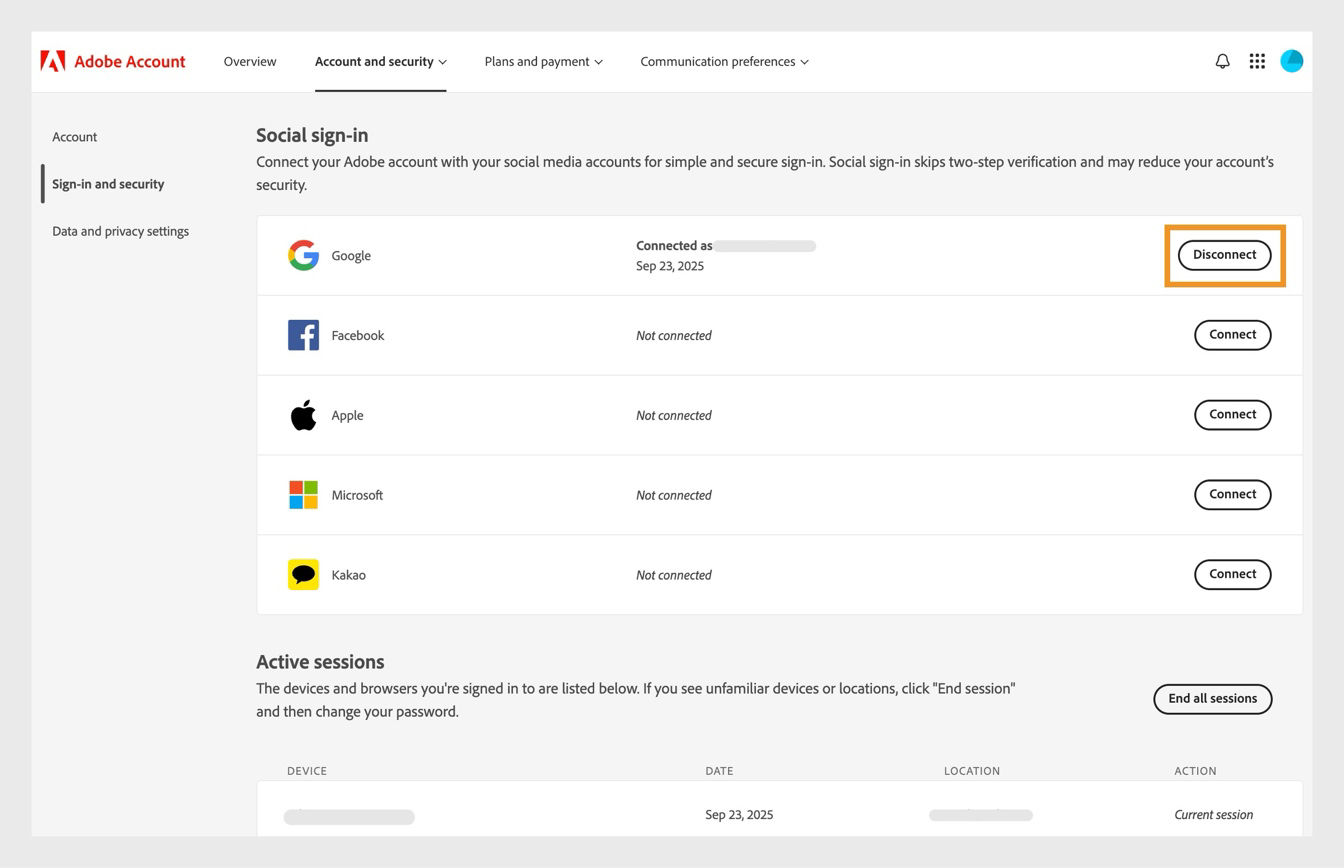Viewport: 1344px width, 868px height.
Task: Click the Microsoft icon
Action: click(303, 494)
